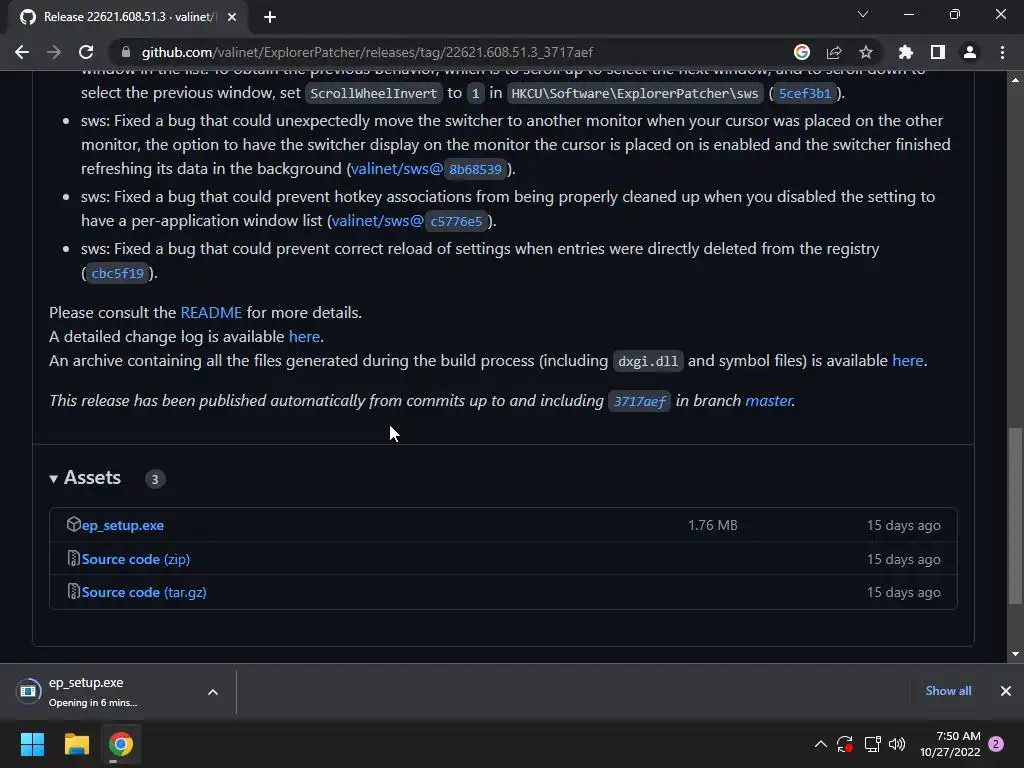Open Google Chrome from the taskbar
Viewport: 1024px width, 768px height.
[121, 744]
